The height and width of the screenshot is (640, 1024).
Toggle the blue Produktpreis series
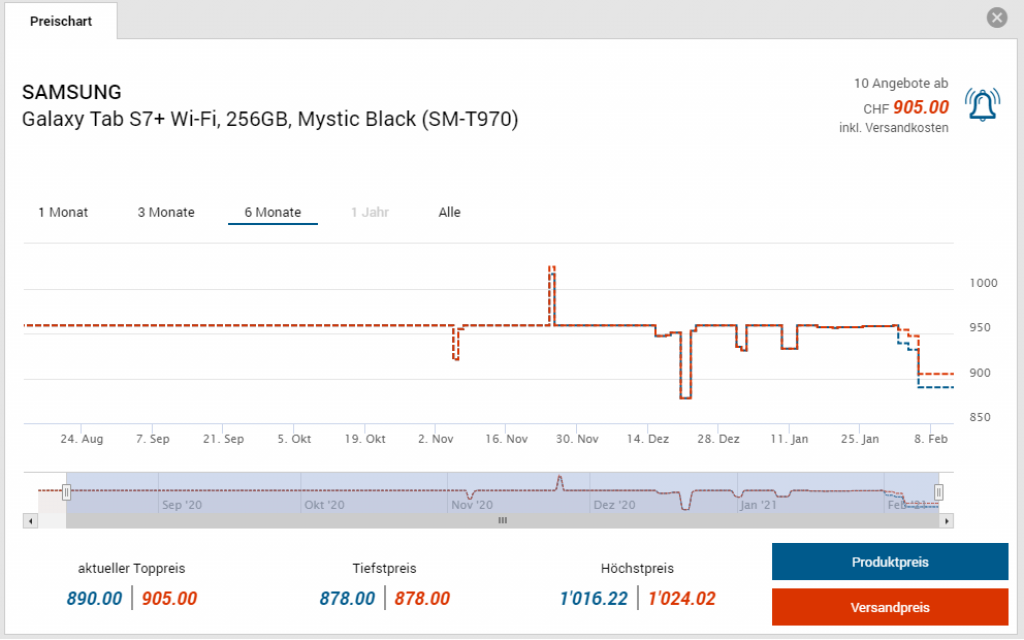pos(889,562)
